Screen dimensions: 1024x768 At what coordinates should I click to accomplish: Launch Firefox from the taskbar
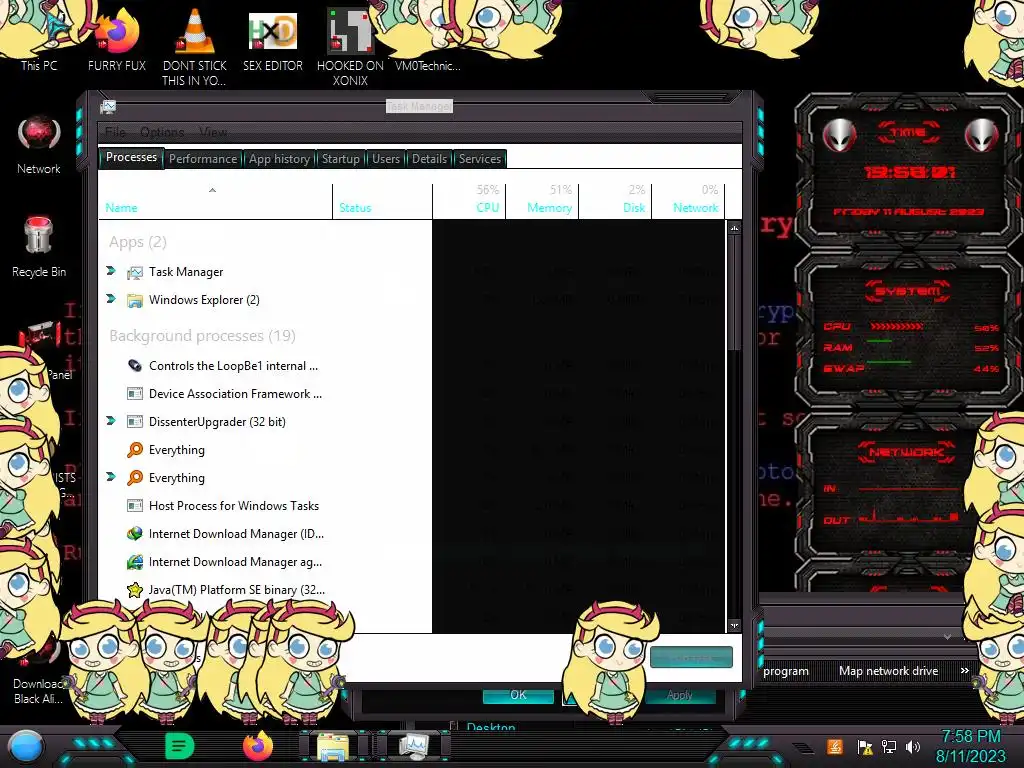[x=258, y=746]
